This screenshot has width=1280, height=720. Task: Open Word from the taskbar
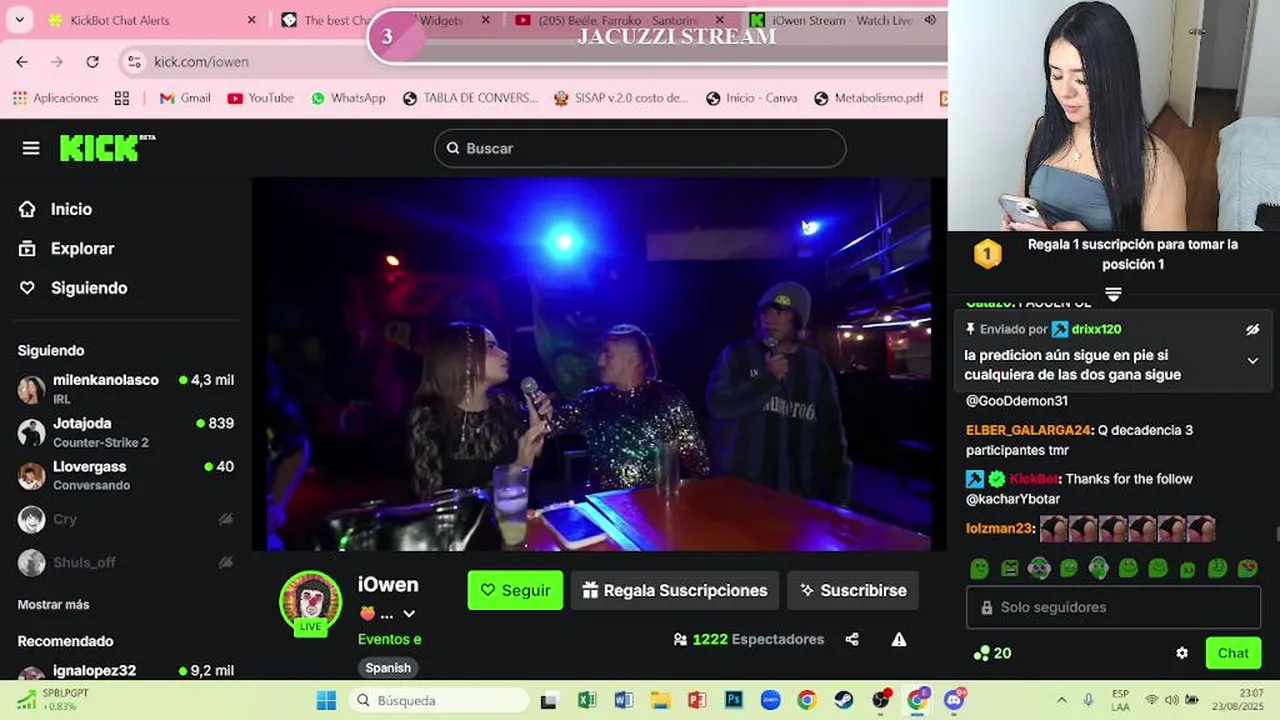[624, 700]
